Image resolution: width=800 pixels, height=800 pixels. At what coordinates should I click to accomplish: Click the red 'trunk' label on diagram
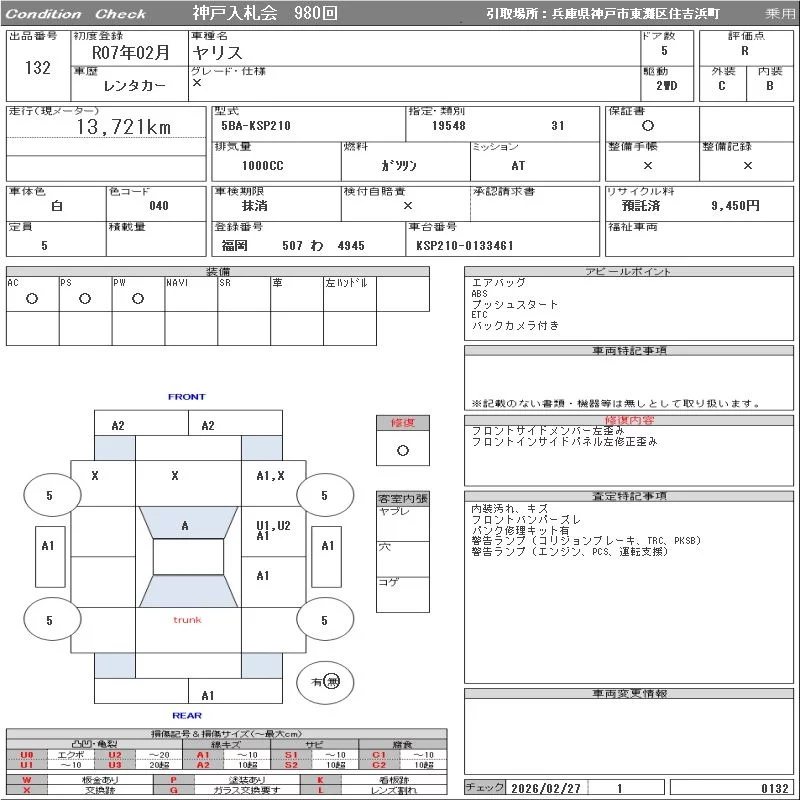tap(187, 620)
